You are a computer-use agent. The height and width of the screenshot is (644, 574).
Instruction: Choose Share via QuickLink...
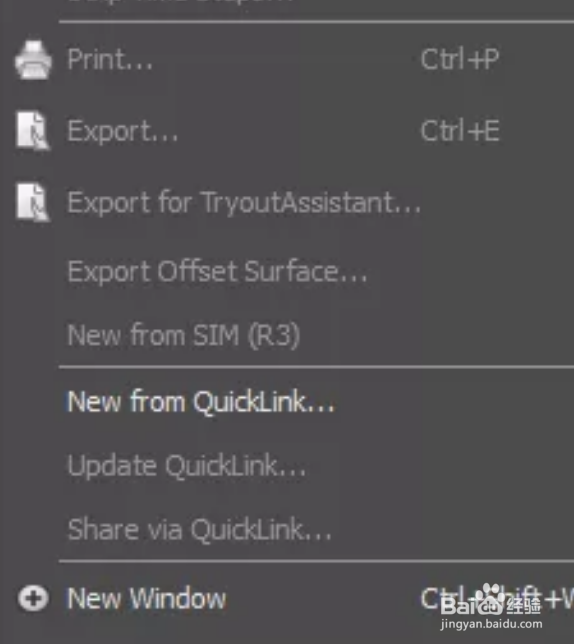(x=200, y=529)
